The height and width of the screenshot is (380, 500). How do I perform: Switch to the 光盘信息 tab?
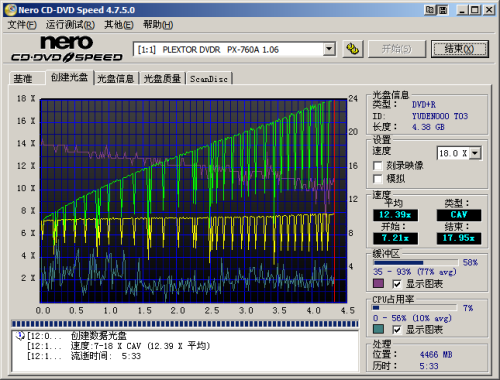(115, 79)
